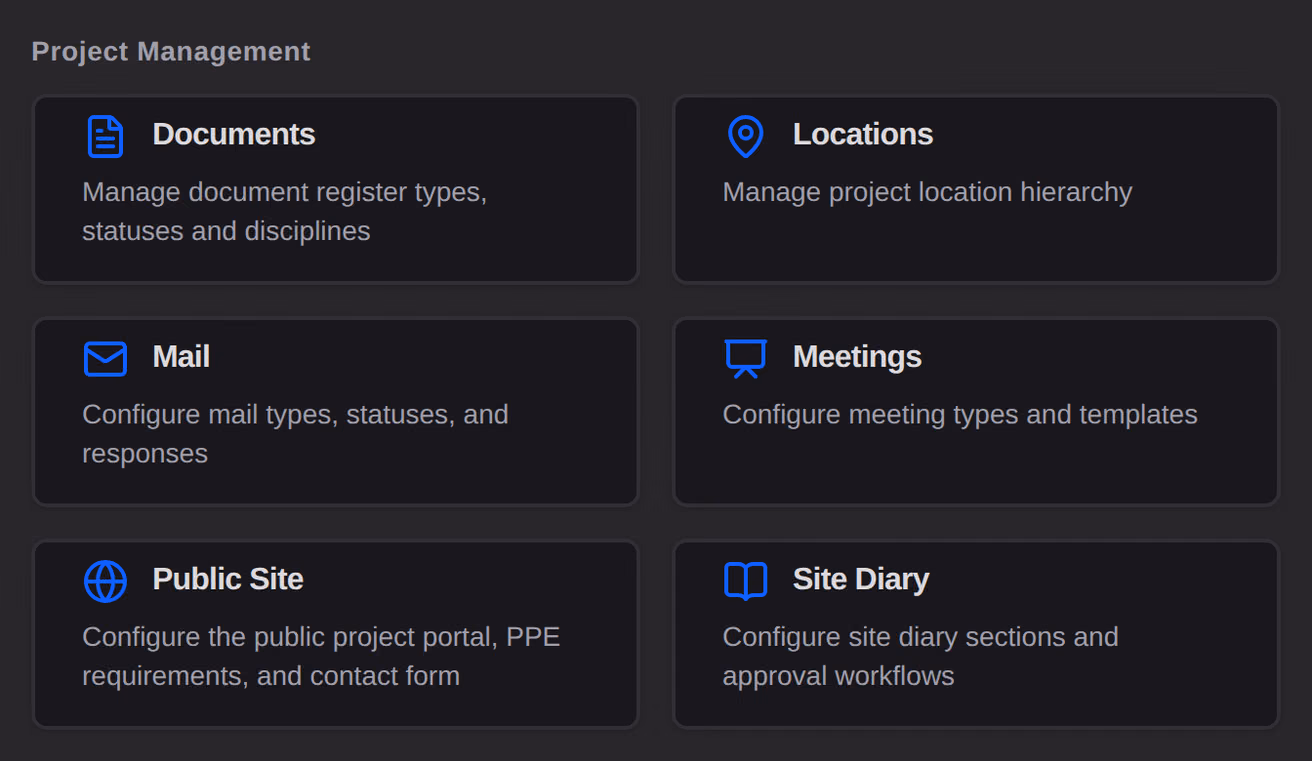Open the Public Site heading
Image resolution: width=1312 pixels, height=761 pixels.
(x=228, y=579)
